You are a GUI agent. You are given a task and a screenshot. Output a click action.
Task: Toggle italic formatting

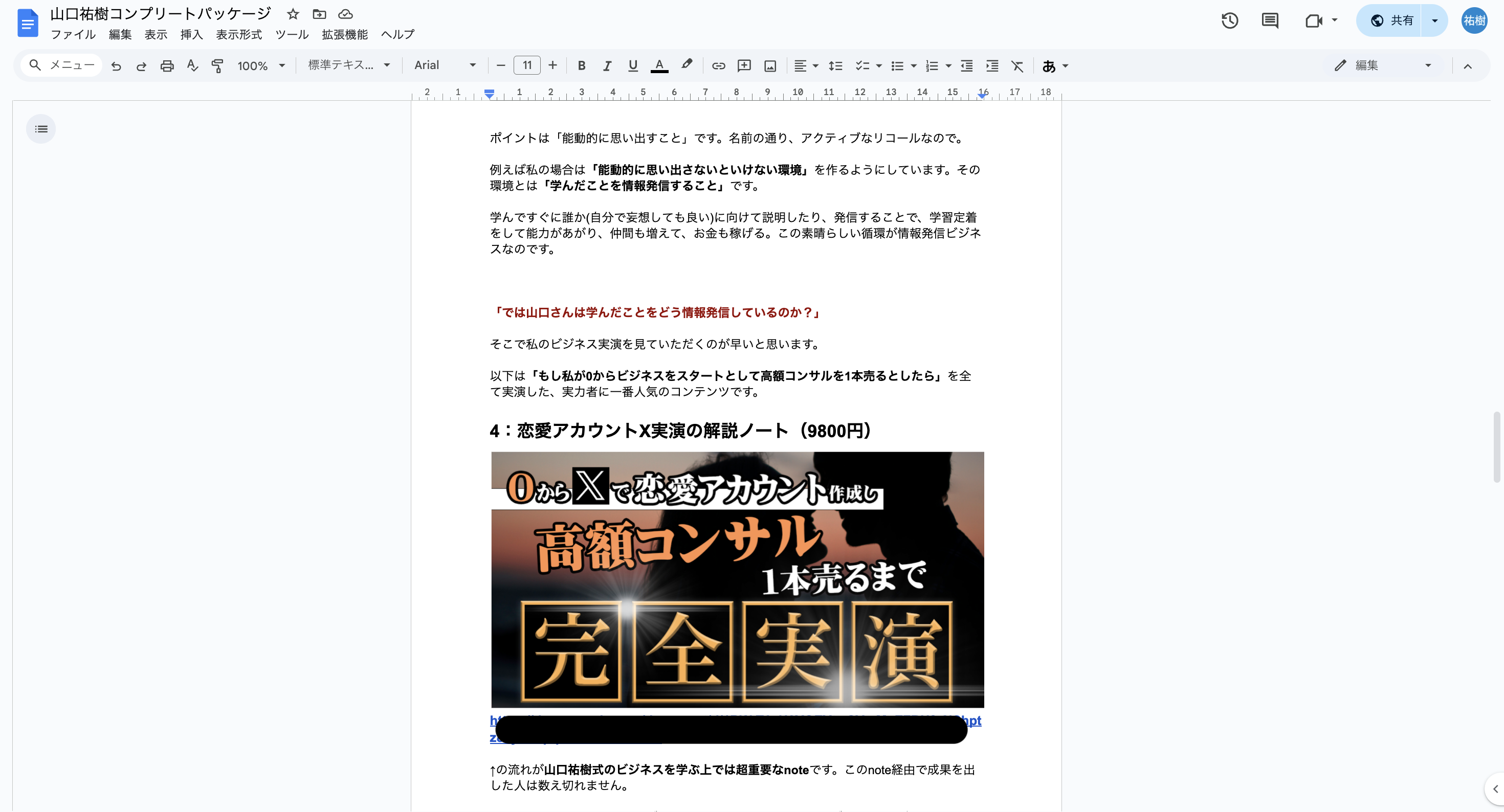pos(607,66)
